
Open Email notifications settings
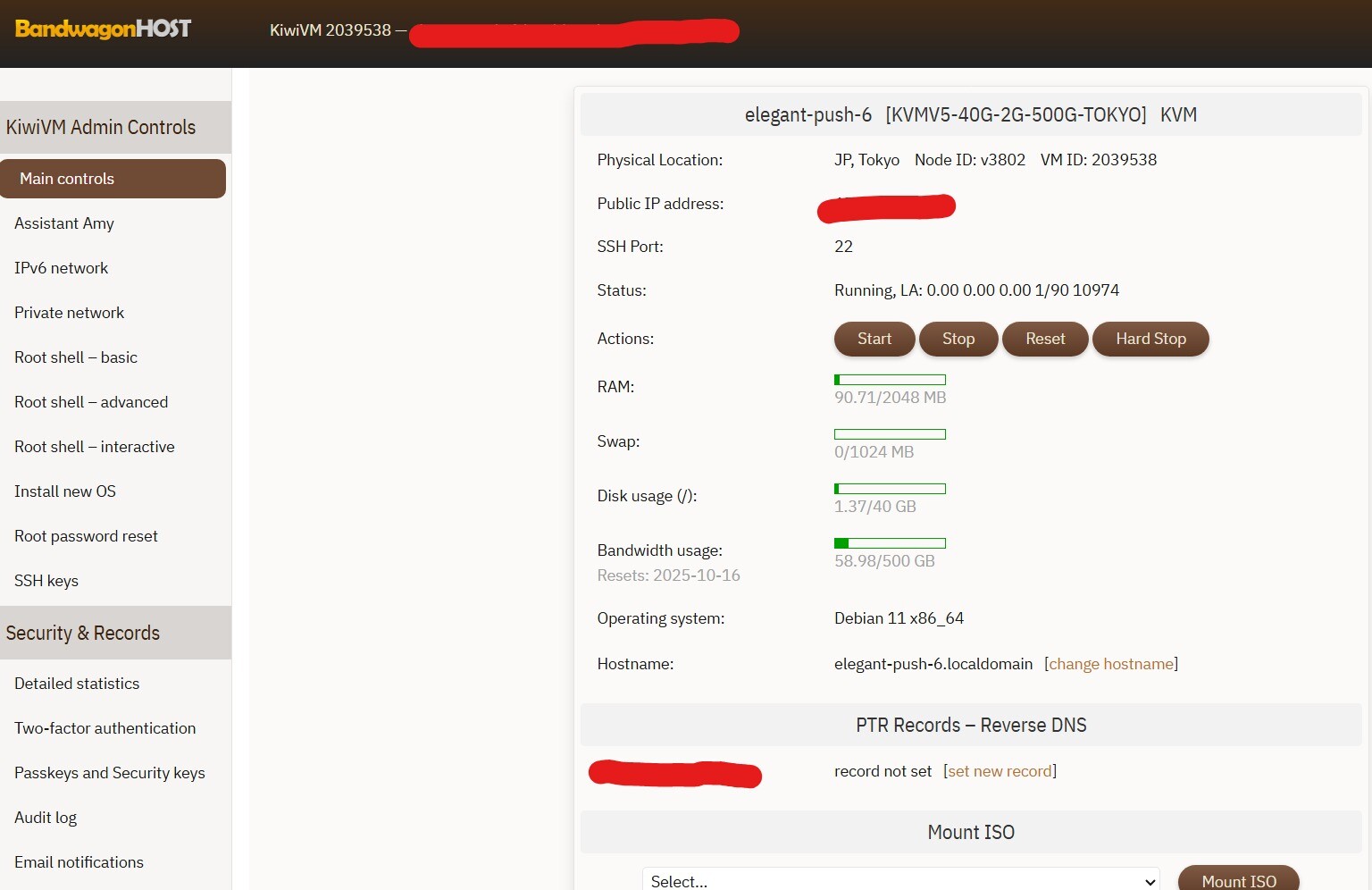79,862
